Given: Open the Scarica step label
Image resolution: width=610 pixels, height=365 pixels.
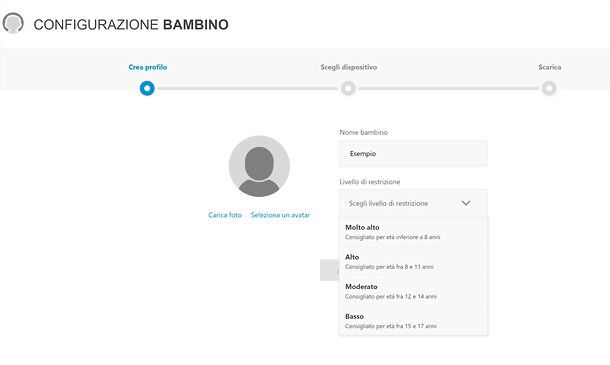Looking at the screenshot, I should pos(550,67).
